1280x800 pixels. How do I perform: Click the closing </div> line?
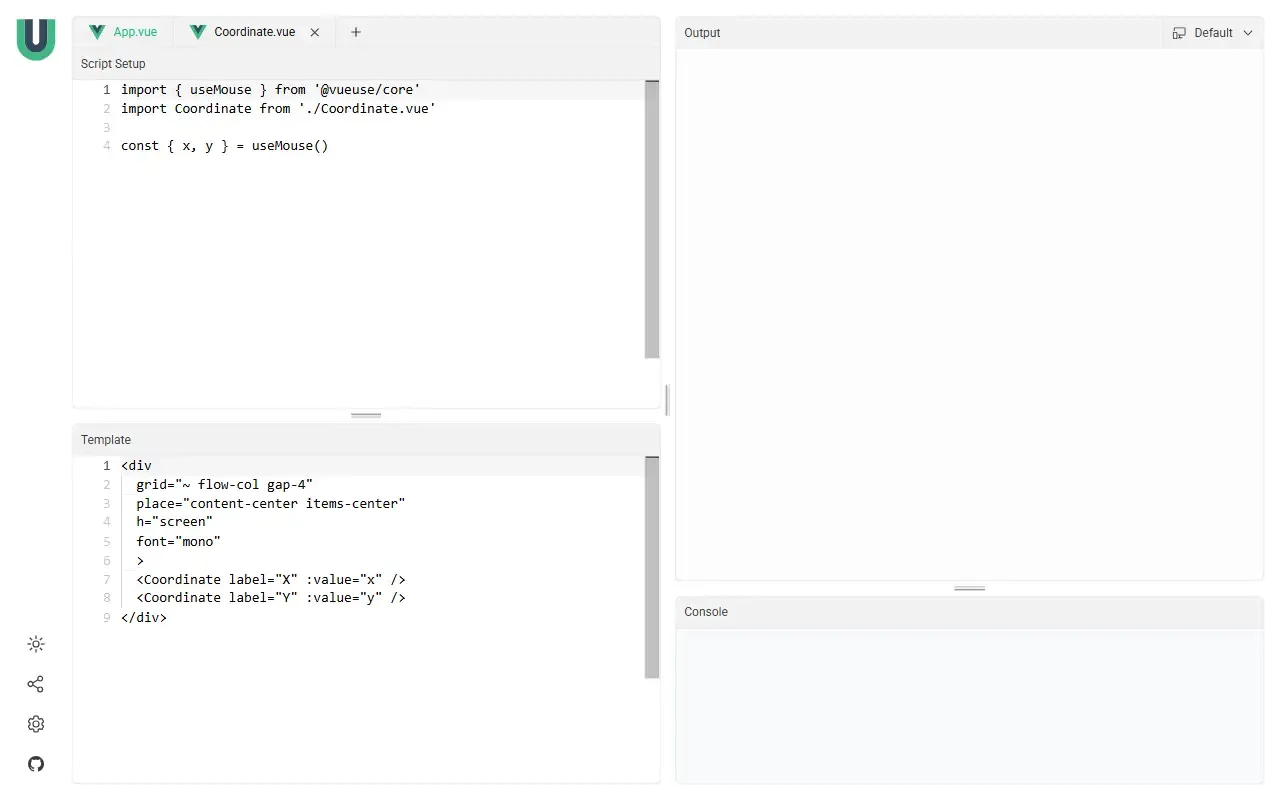coord(144,617)
